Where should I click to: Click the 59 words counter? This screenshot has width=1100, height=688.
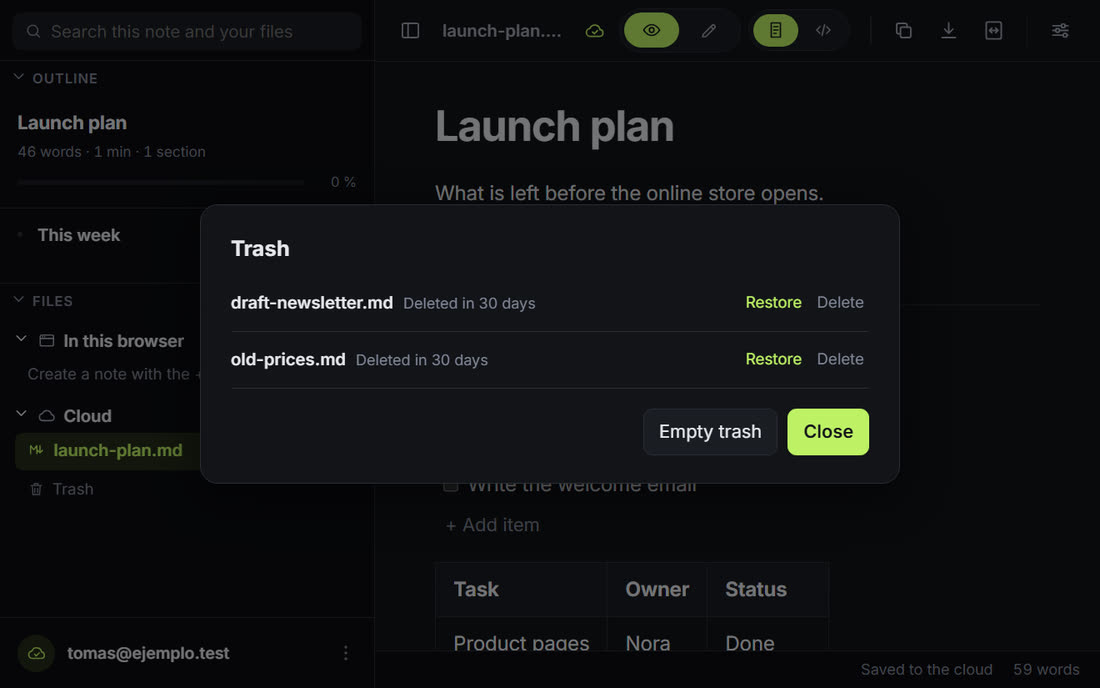[1046, 670]
